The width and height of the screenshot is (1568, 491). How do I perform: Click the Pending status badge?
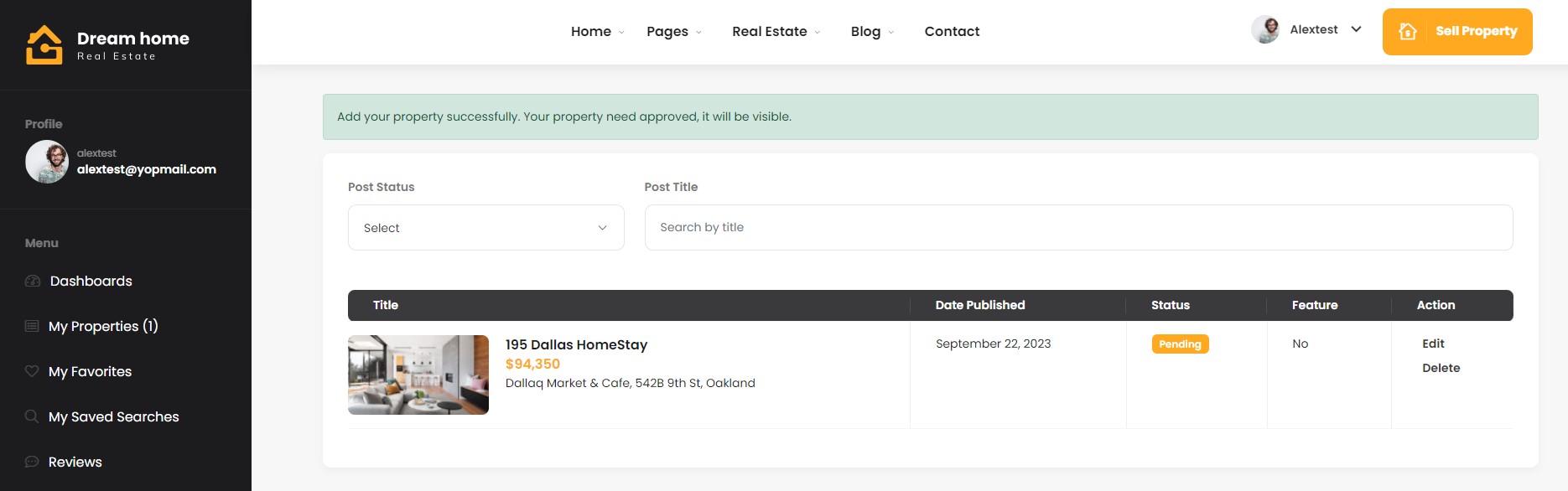pos(1180,344)
